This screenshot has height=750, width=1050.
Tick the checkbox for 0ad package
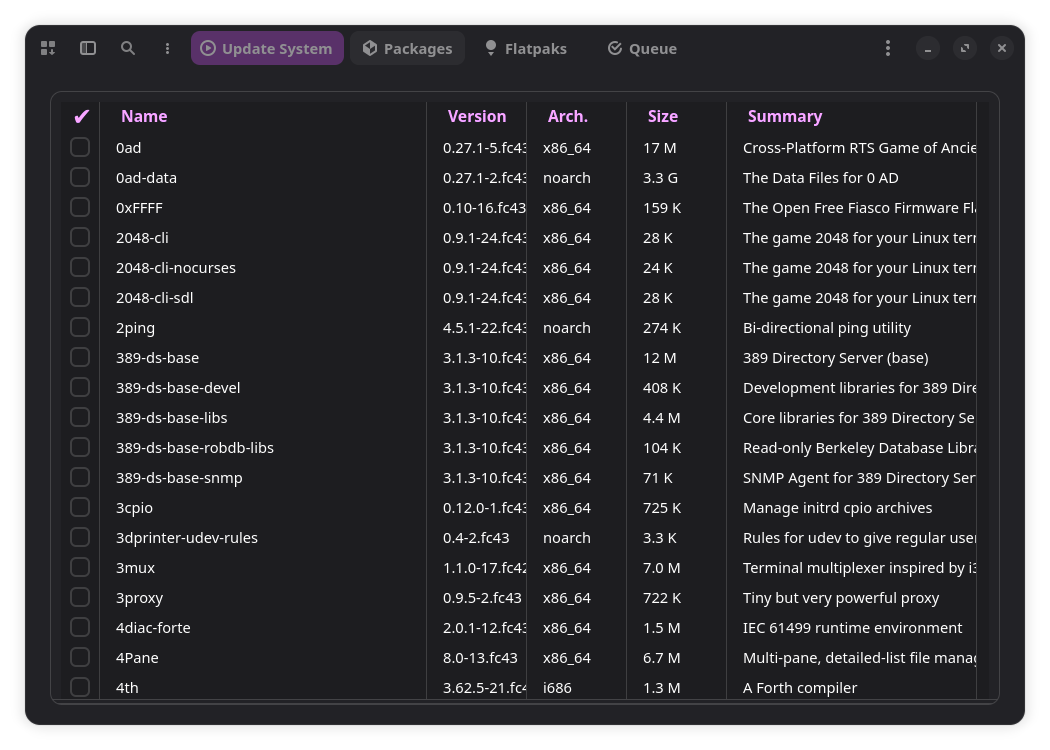point(80,147)
